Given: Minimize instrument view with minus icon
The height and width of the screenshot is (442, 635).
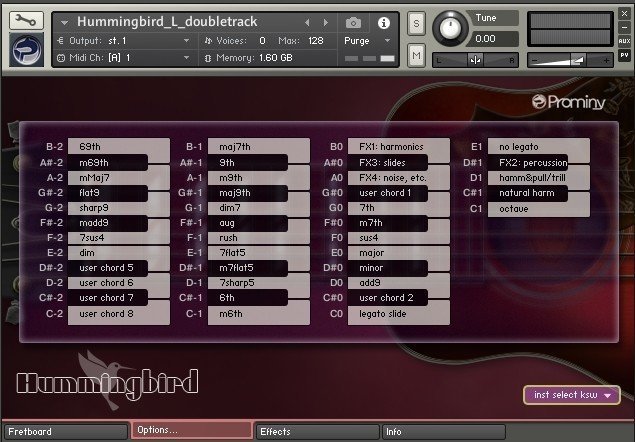Looking at the screenshot, I should (x=624, y=28).
